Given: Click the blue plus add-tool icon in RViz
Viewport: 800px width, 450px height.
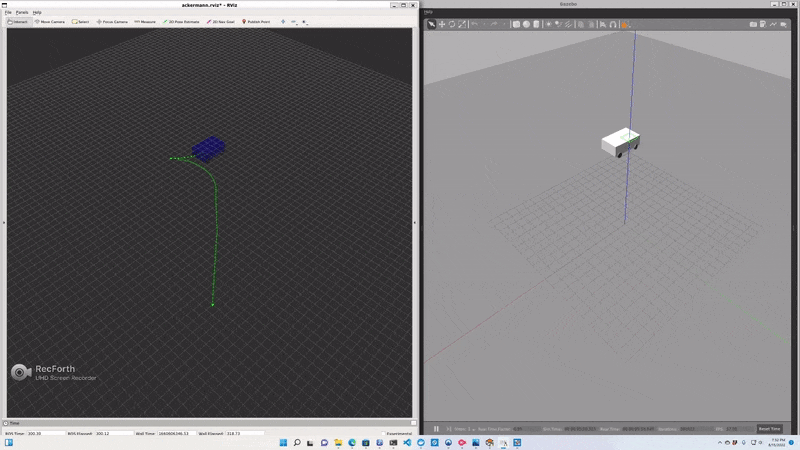Looking at the screenshot, I should coord(283,21).
